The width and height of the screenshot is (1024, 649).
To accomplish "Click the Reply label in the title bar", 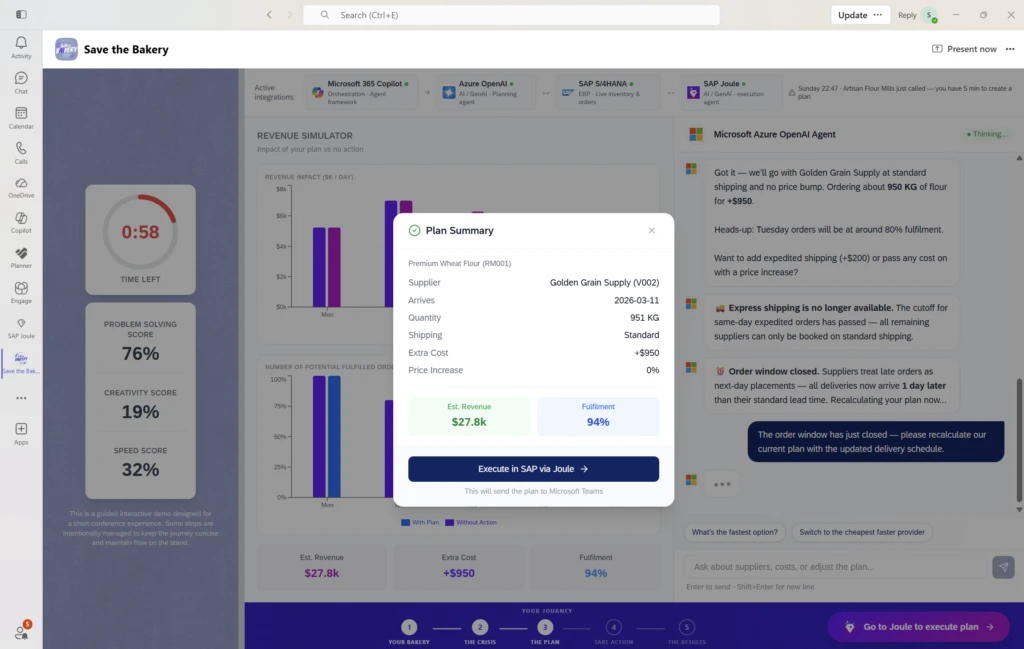I will click(907, 15).
